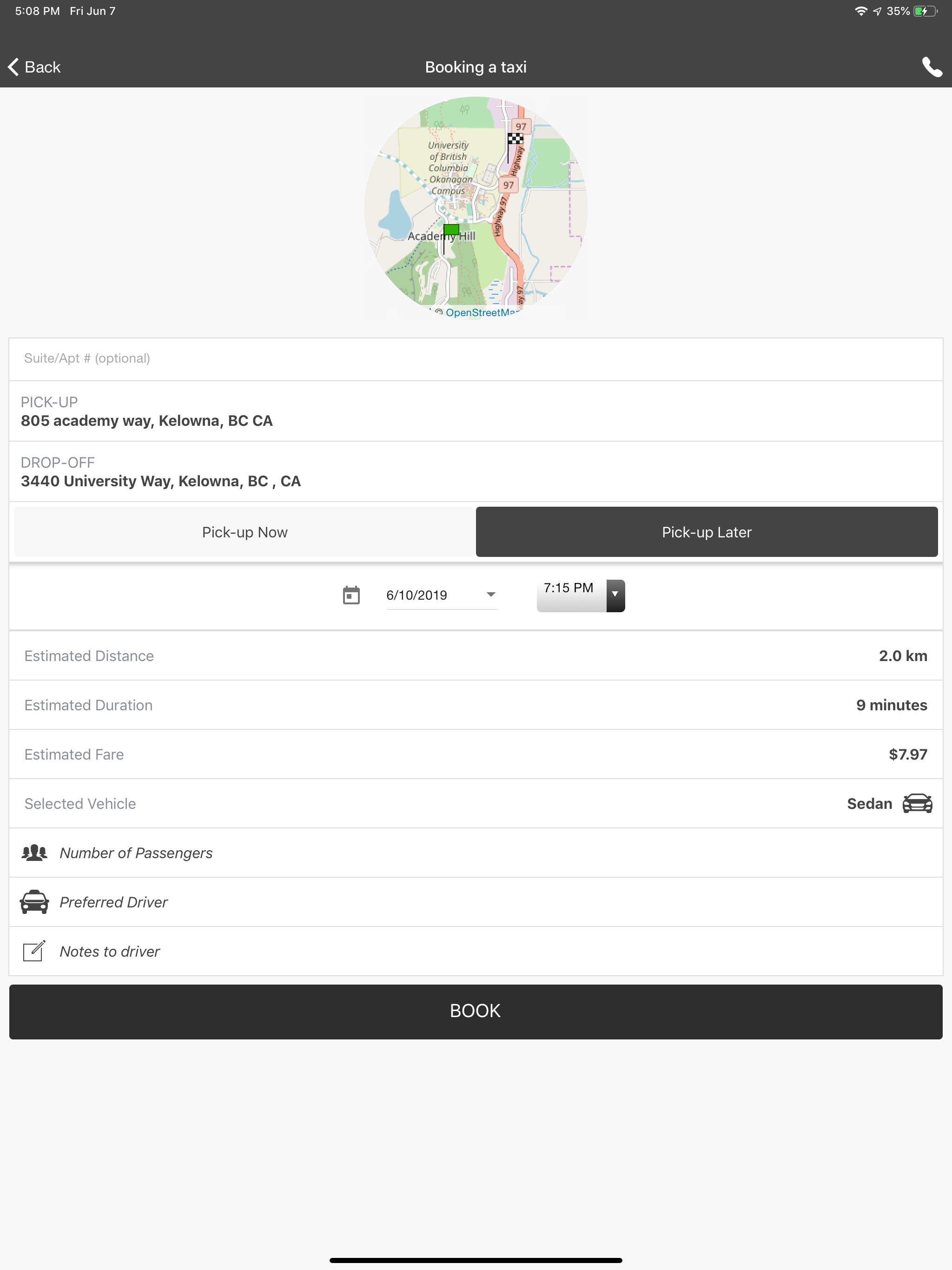Viewport: 952px width, 1270px height.
Task: Edit the DROP-OFF address row
Action: point(476,471)
